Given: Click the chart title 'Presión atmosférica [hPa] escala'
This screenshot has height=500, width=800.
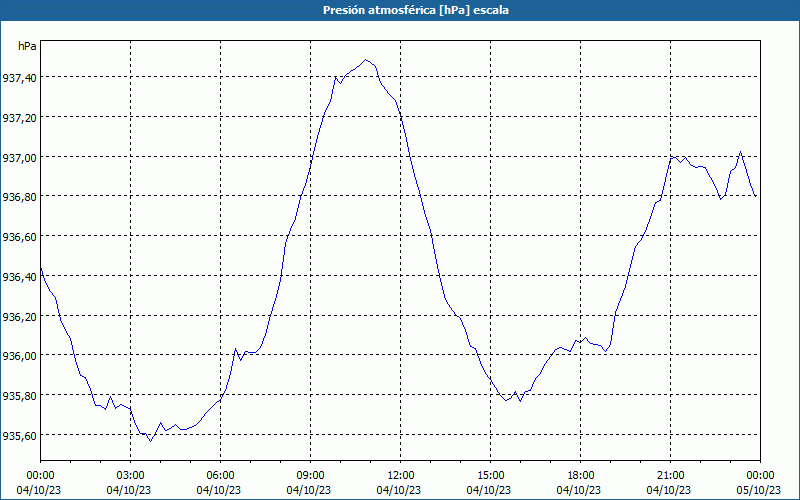Looking at the screenshot, I should click(416, 10).
